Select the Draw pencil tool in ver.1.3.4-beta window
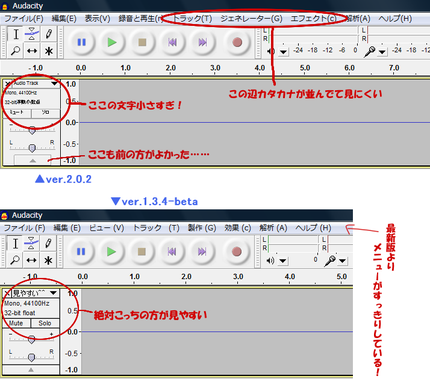This screenshot has height=379, width=430. 48,243
